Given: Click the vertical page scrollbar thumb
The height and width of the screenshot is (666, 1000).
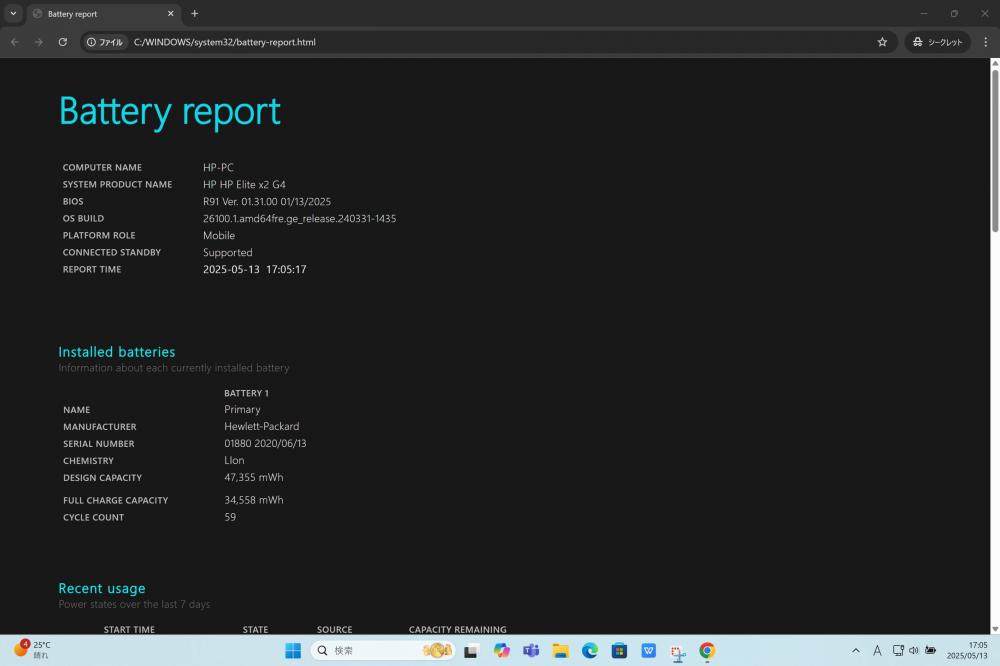Looking at the screenshot, I should pos(994,150).
